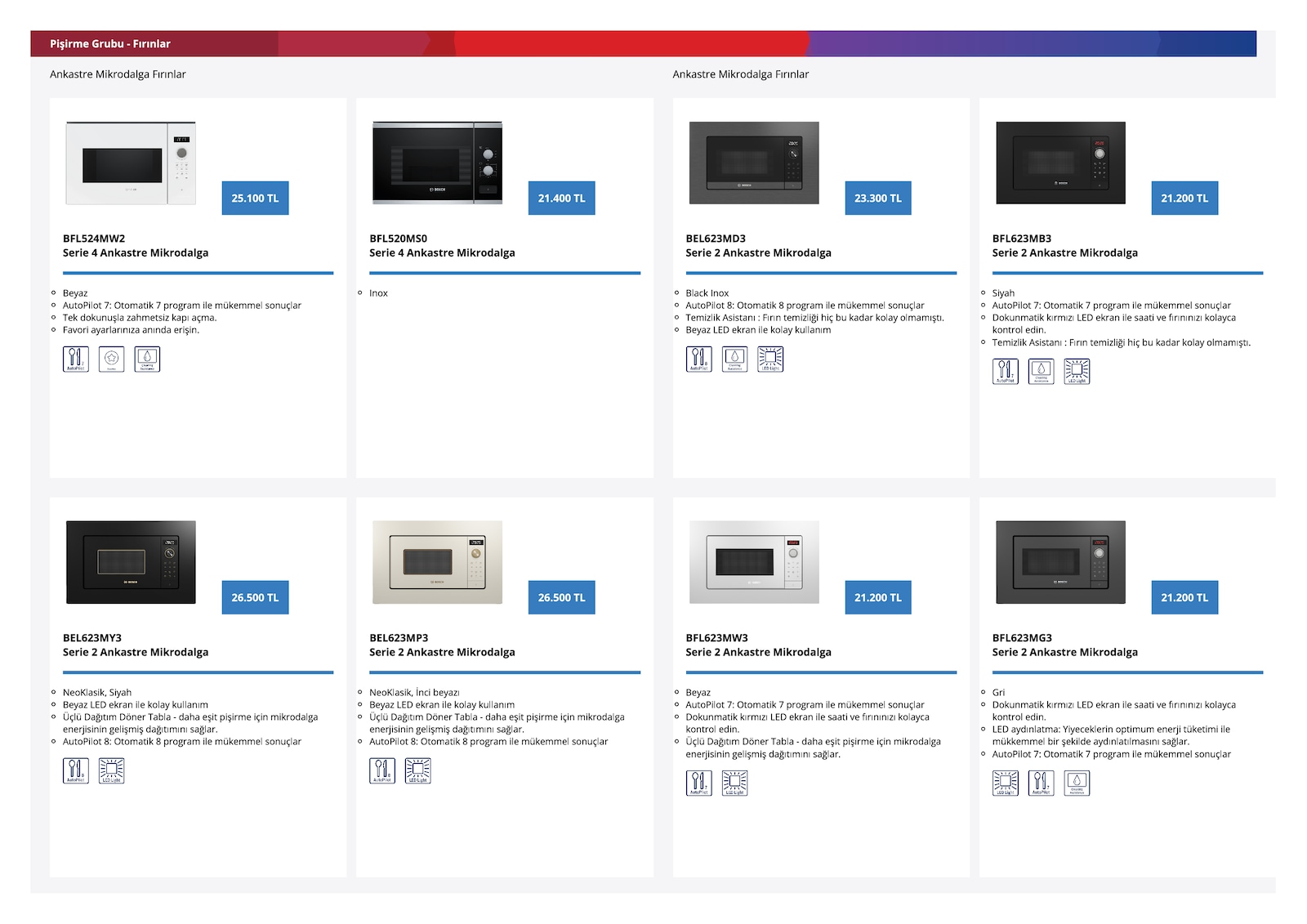Click the Favorites star icon under BFL524MW2
The image size is (1307, 924).
112,359
